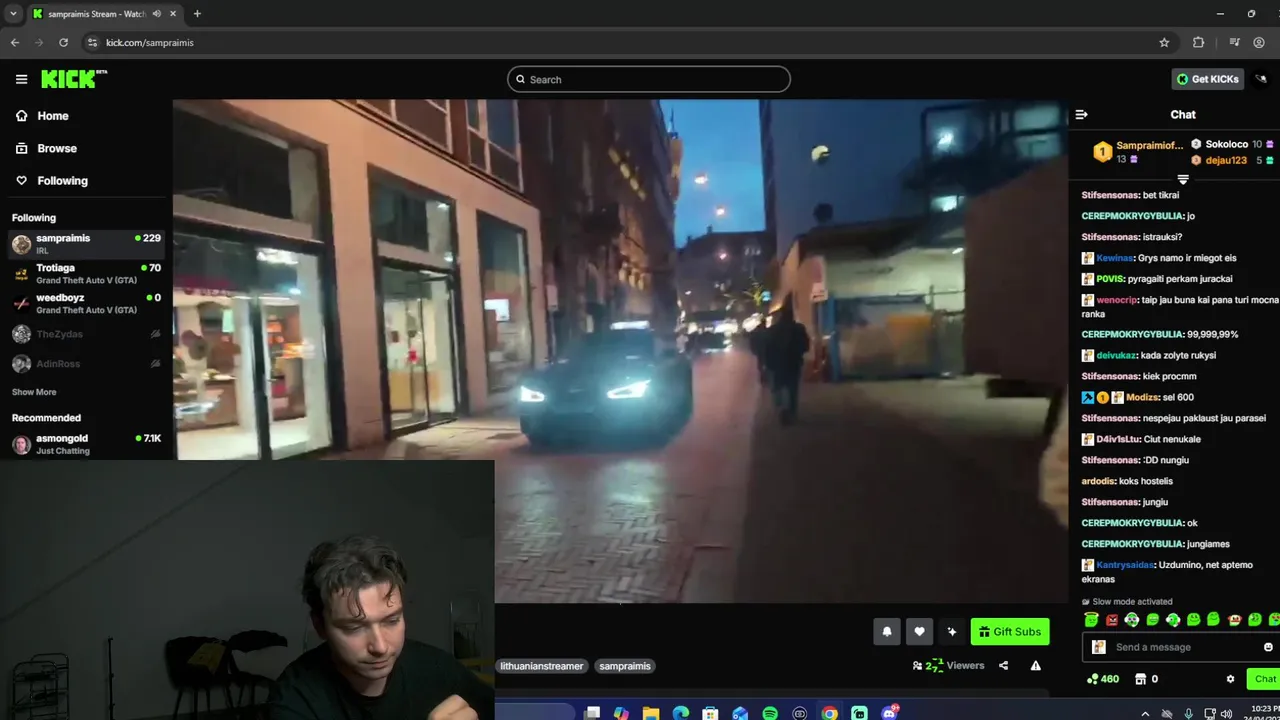Select offline channel TheZydas
This screenshot has width=1280, height=720.
[86, 334]
